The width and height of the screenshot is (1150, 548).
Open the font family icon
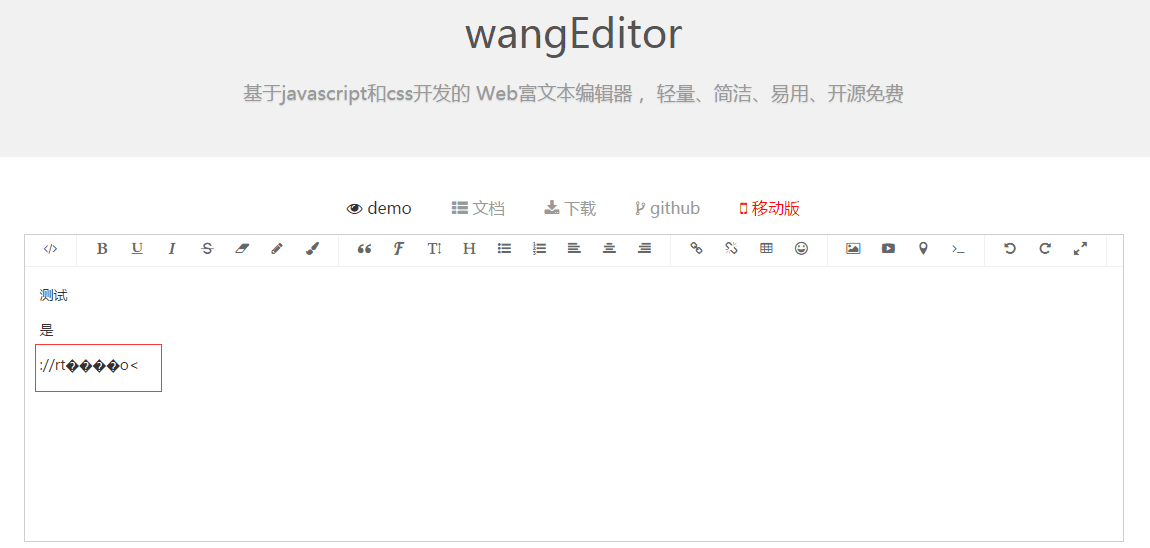click(398, 249)
